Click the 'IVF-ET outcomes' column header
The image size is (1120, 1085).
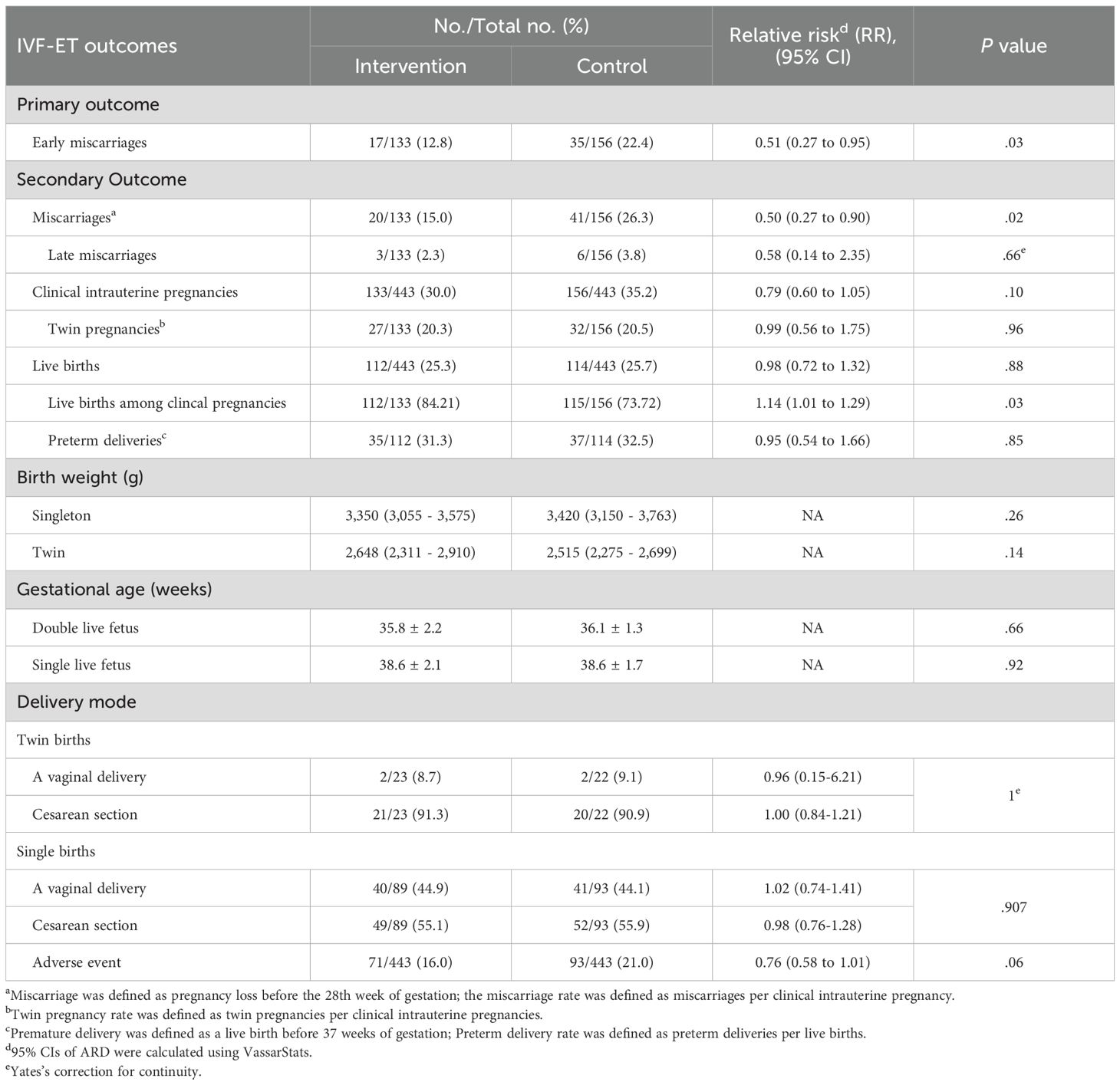tap(97, 46)
